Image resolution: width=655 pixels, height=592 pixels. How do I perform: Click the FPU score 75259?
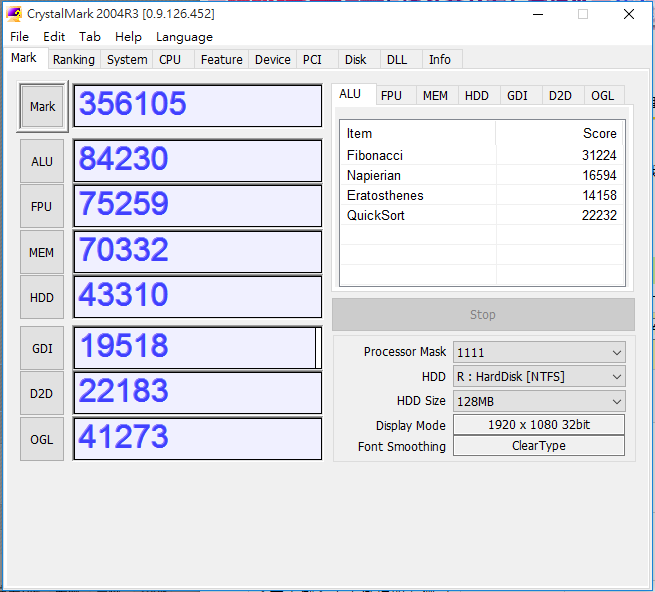coord(198,206)
